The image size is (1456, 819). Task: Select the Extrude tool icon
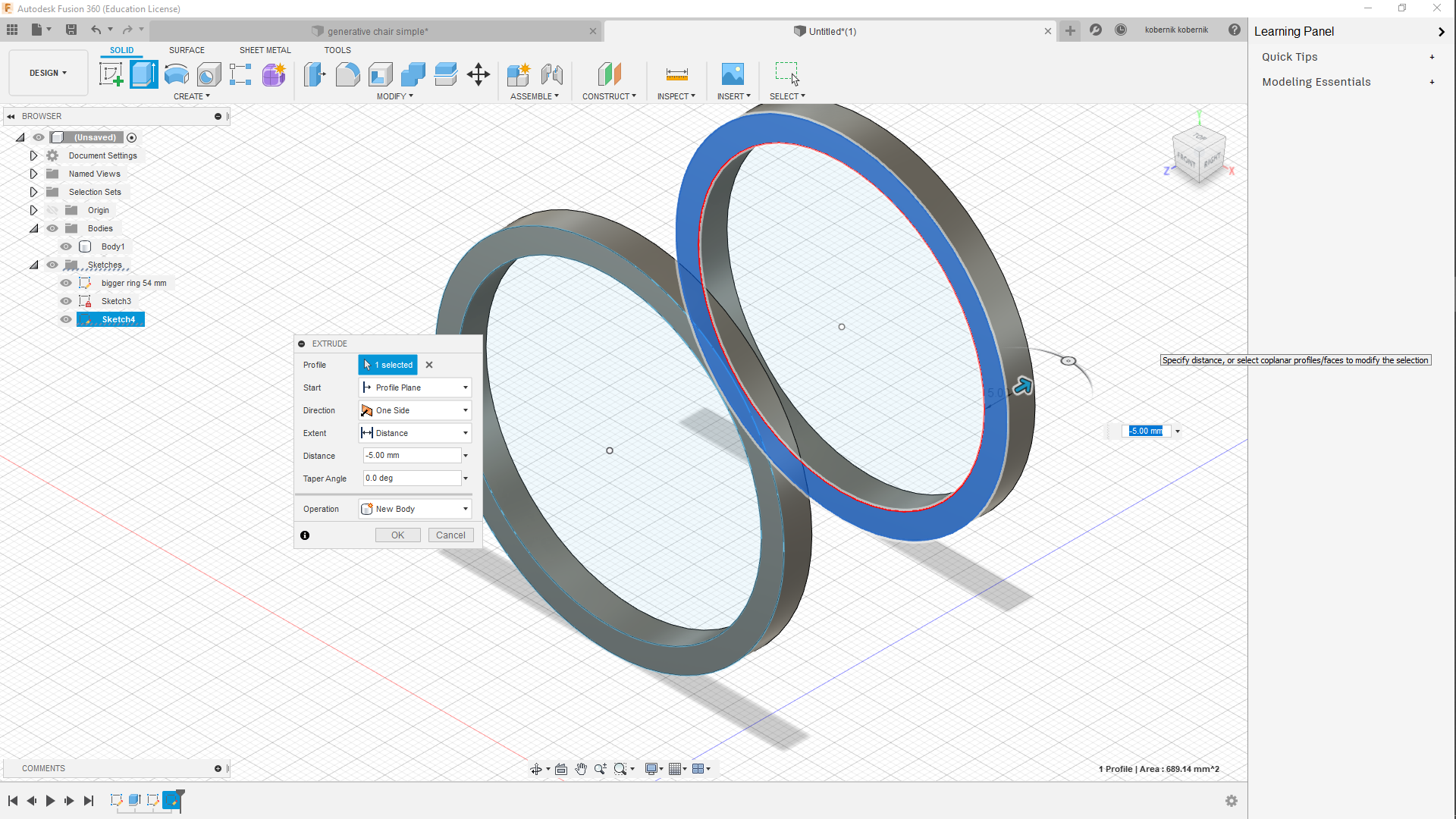(x=143, y=74)
